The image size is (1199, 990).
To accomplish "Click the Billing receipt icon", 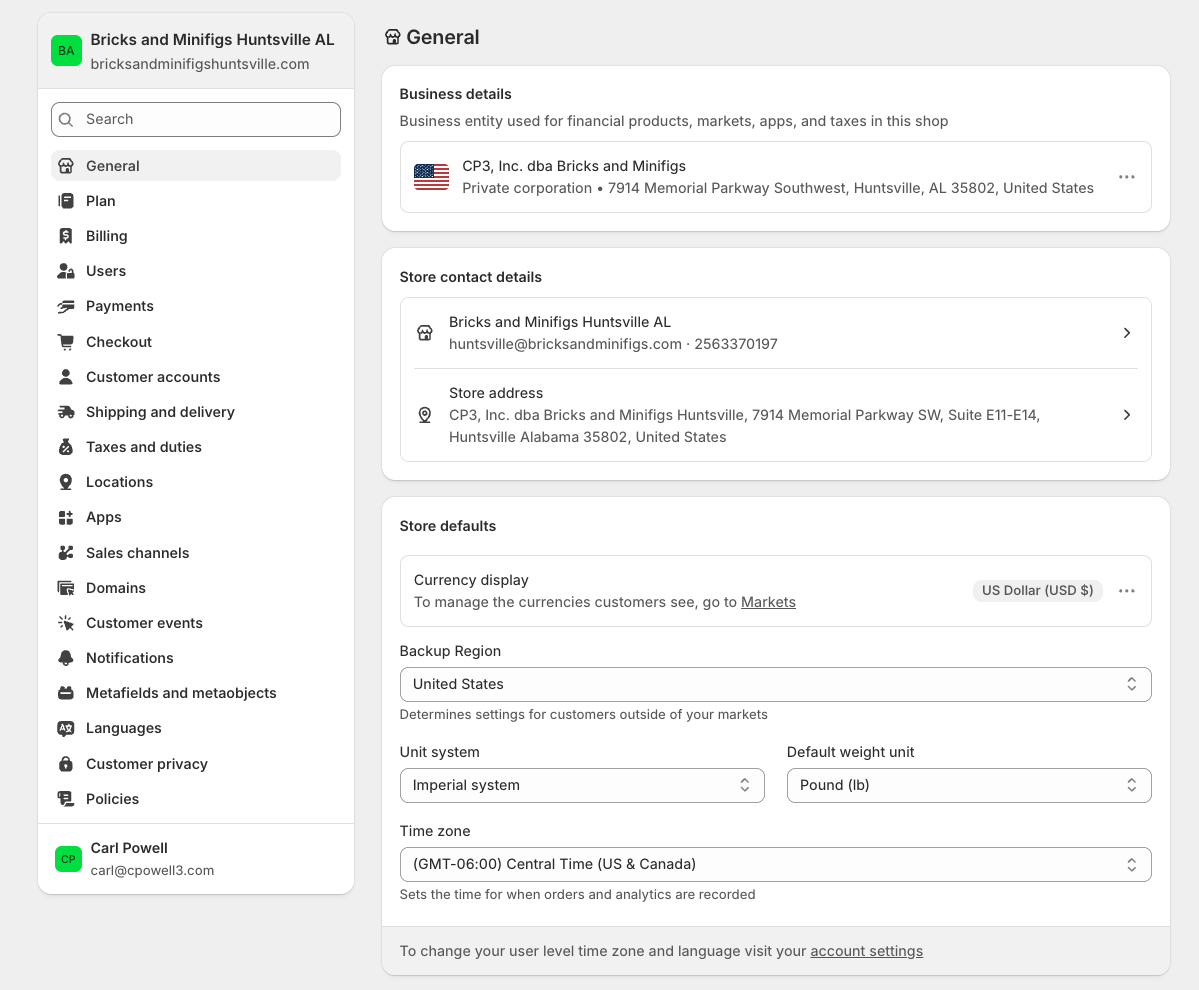I will pos(66,236).
